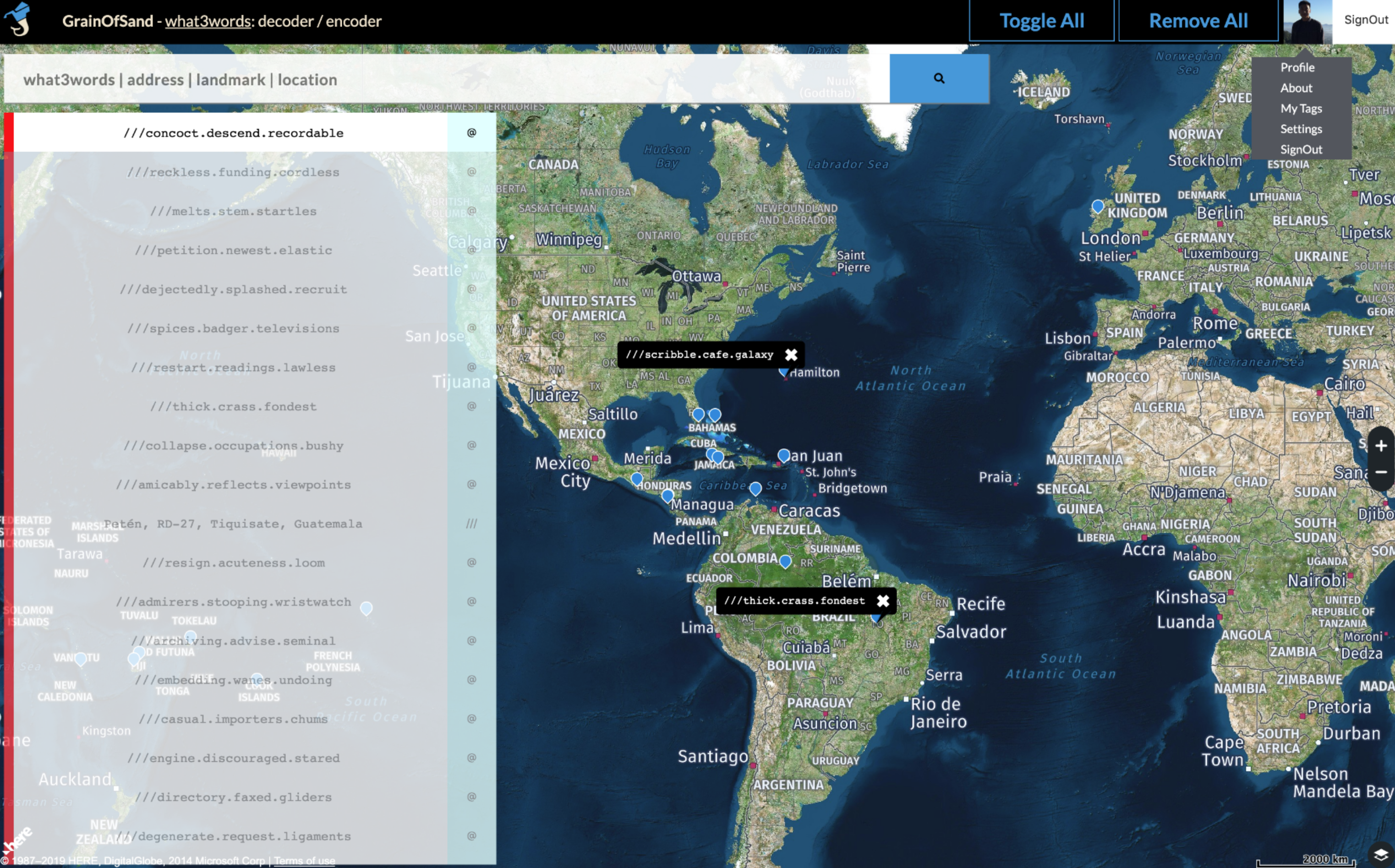Select the ///melts.stem.startles list entry
The image size is (1395, 868).
233,211
